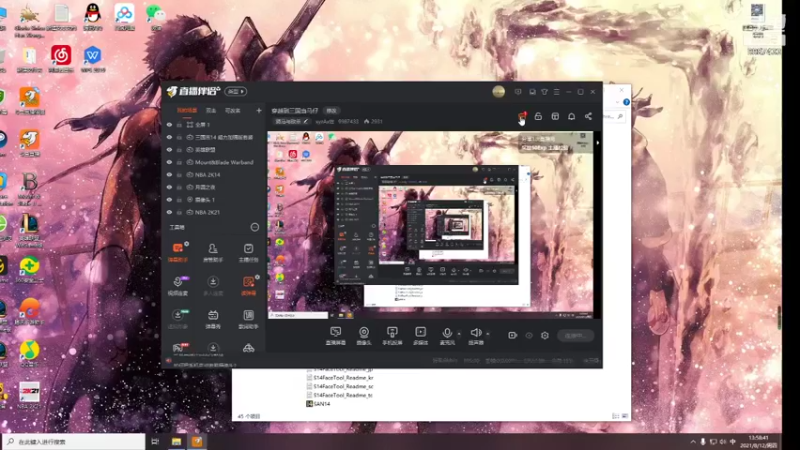
Task: Expand the ribbon chevron in Explorer window
Action: click(x=617, y=102)
